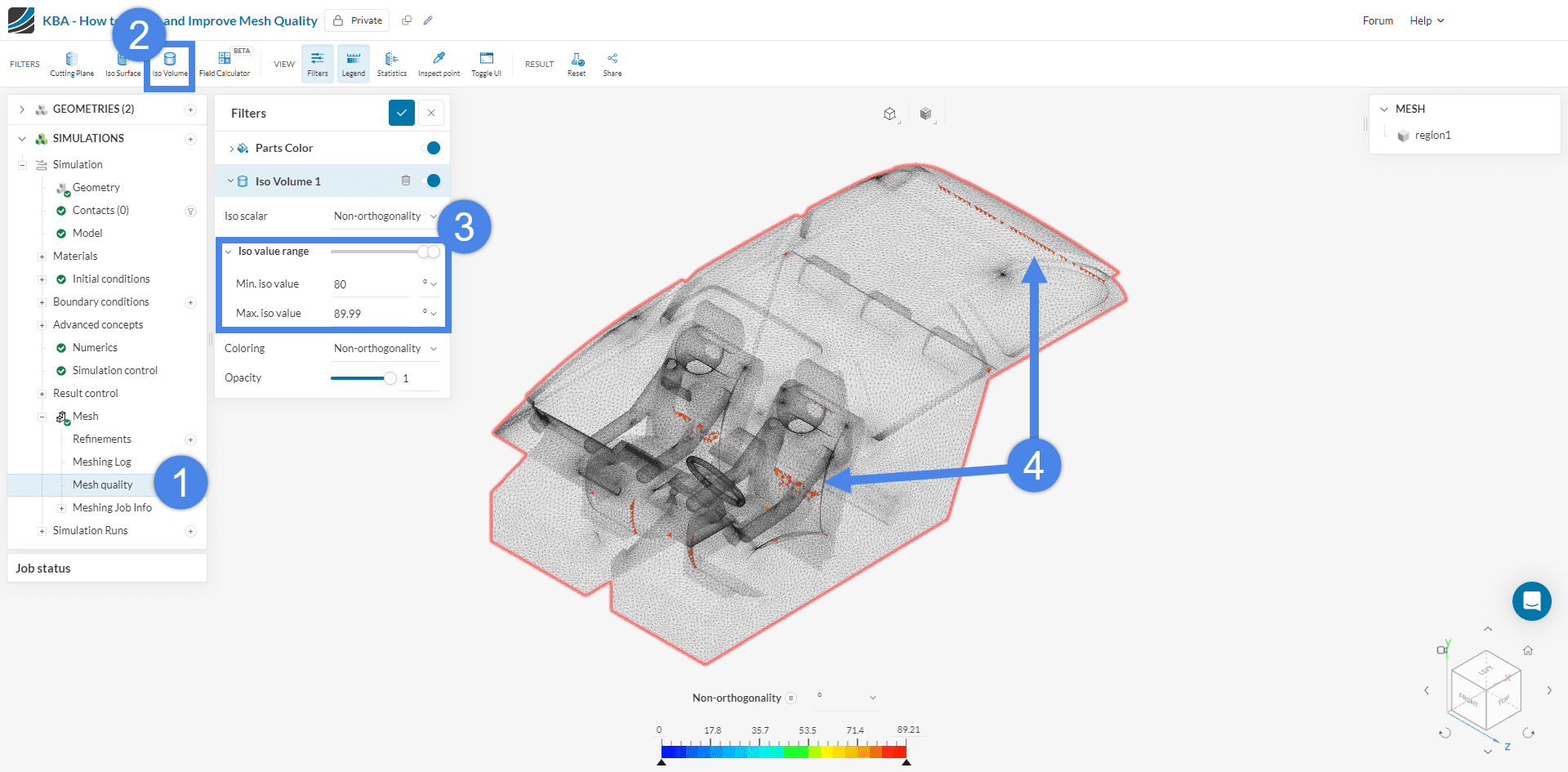The width and height of the screenshot is (1568, 772).
Task: Toggle Parts Color filter visibility
Action: tap(431, 148)
